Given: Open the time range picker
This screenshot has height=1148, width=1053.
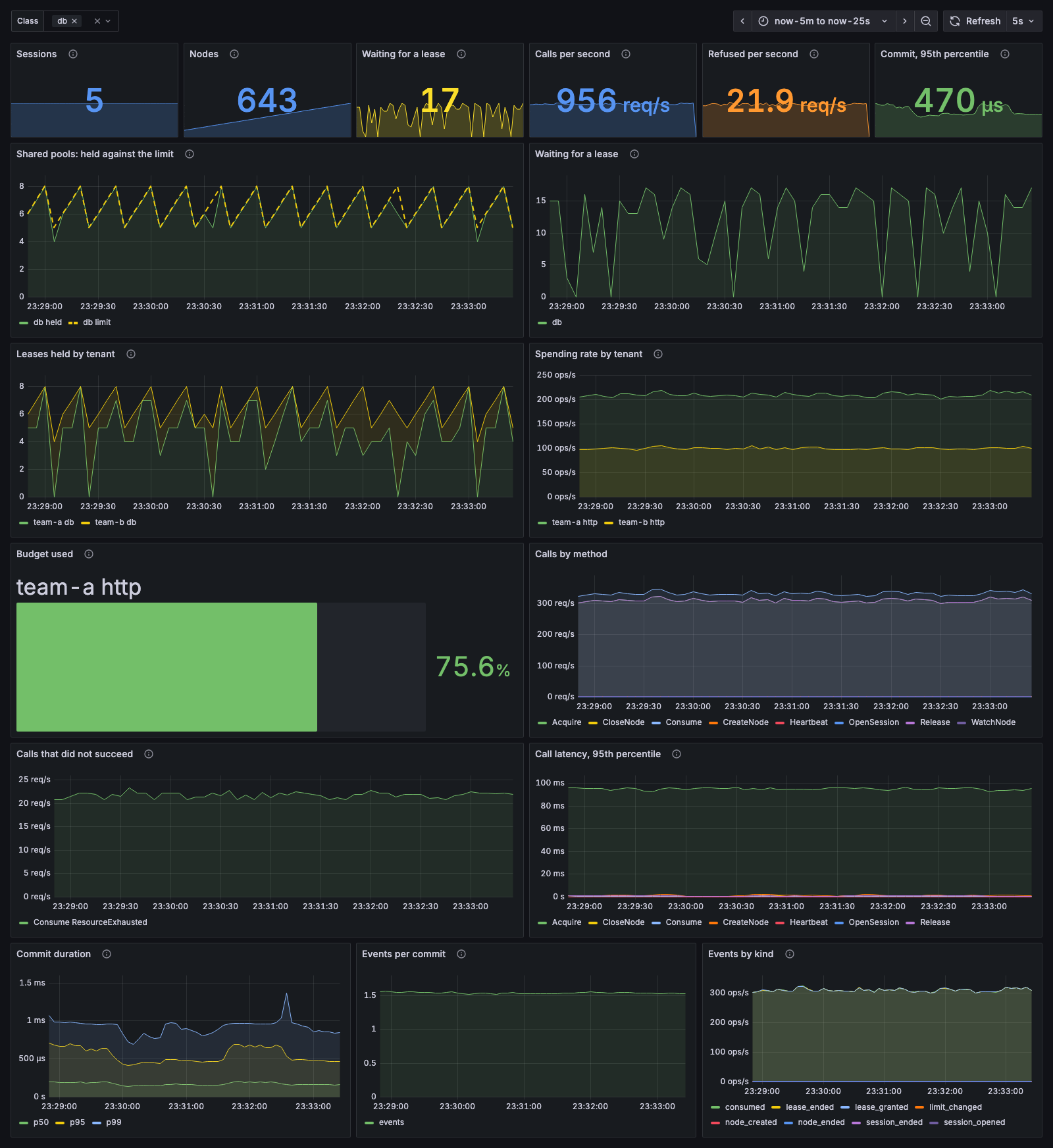Looking at the screenshot, I should click(x=823, y=21).
